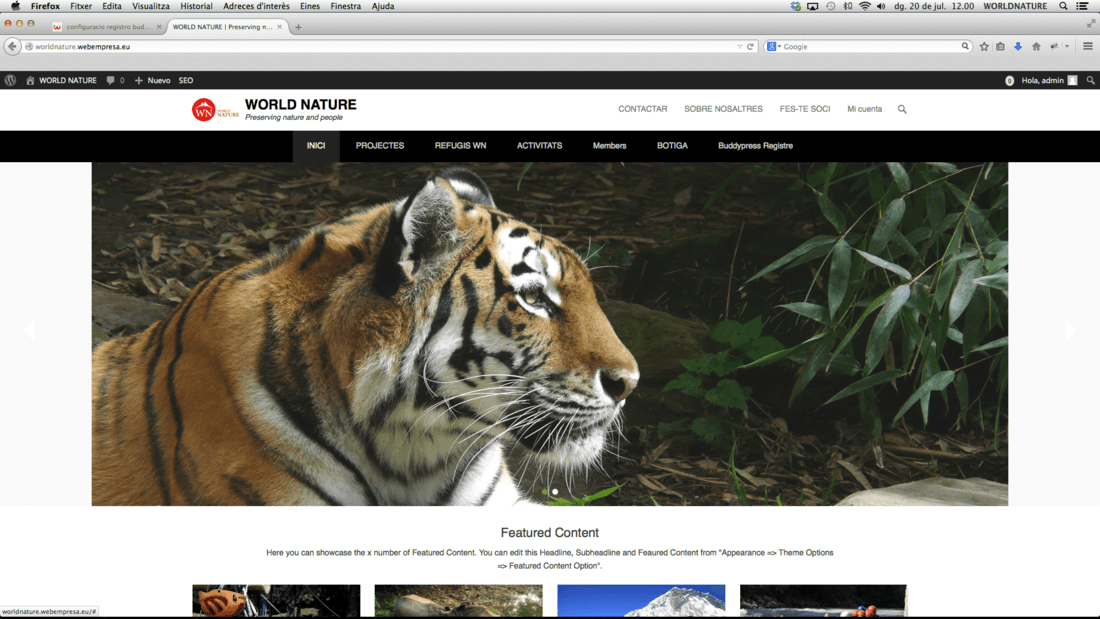
Task: Open bookmarks list icon in toolbar
Action: point(1000,46)
